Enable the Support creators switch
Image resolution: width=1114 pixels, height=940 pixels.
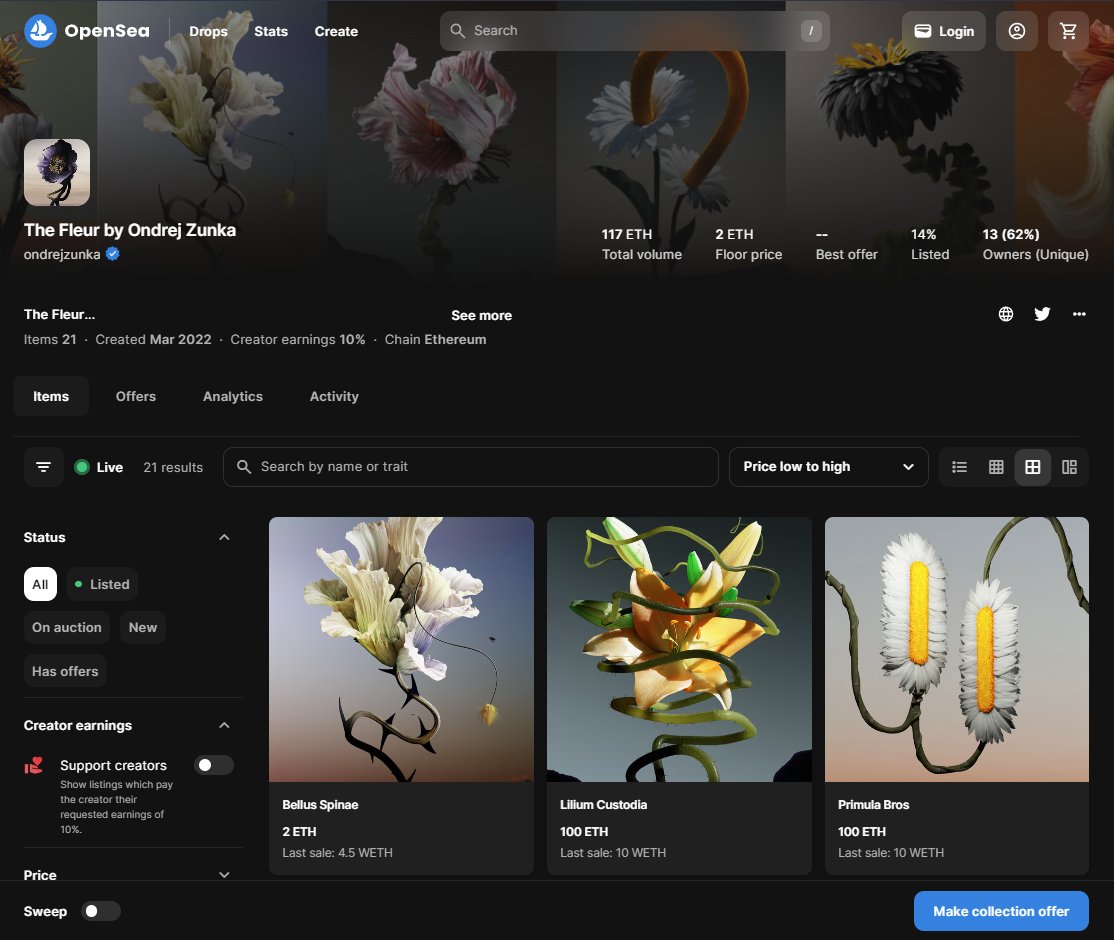pos(214,765)
